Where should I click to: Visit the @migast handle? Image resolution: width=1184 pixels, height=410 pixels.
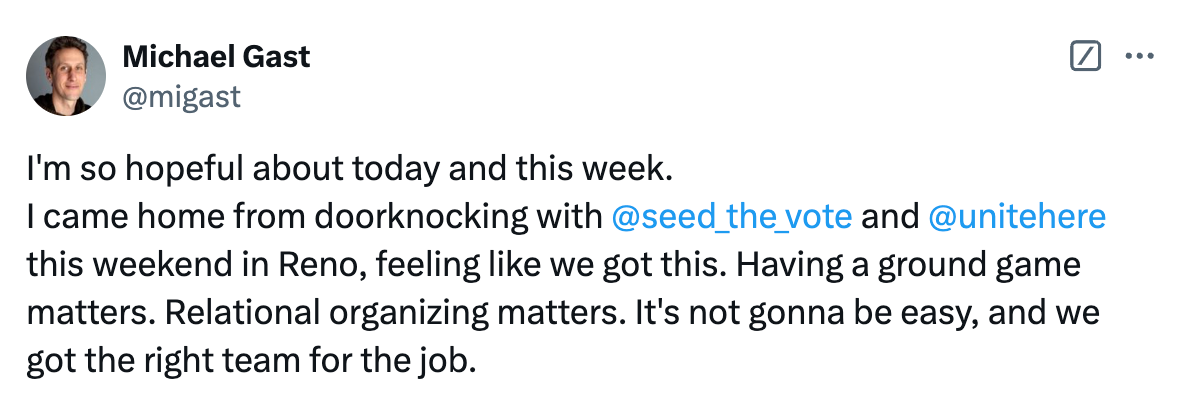[181, 95]
